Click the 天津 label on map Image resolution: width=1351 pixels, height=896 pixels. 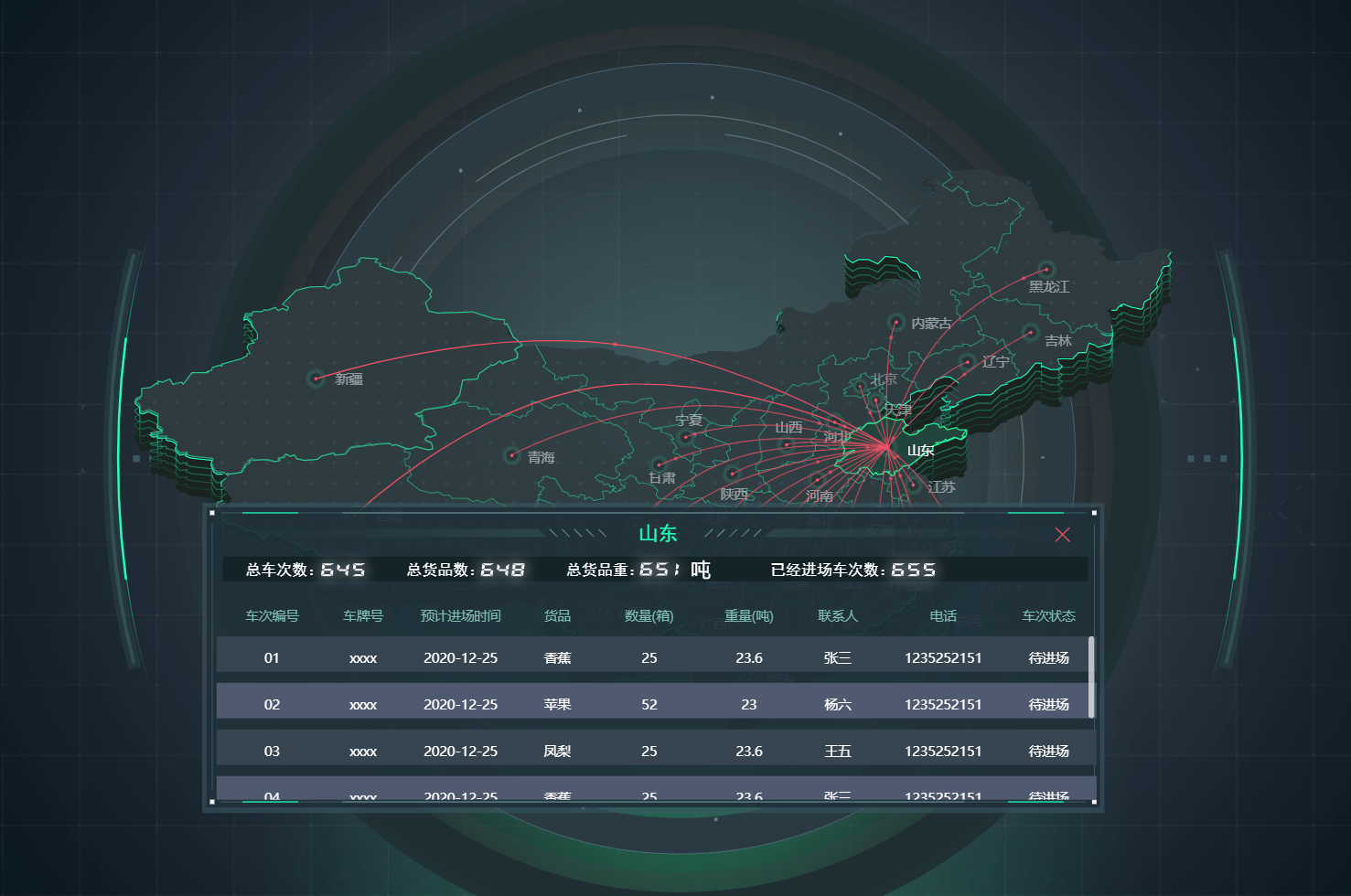pos(897,410)
